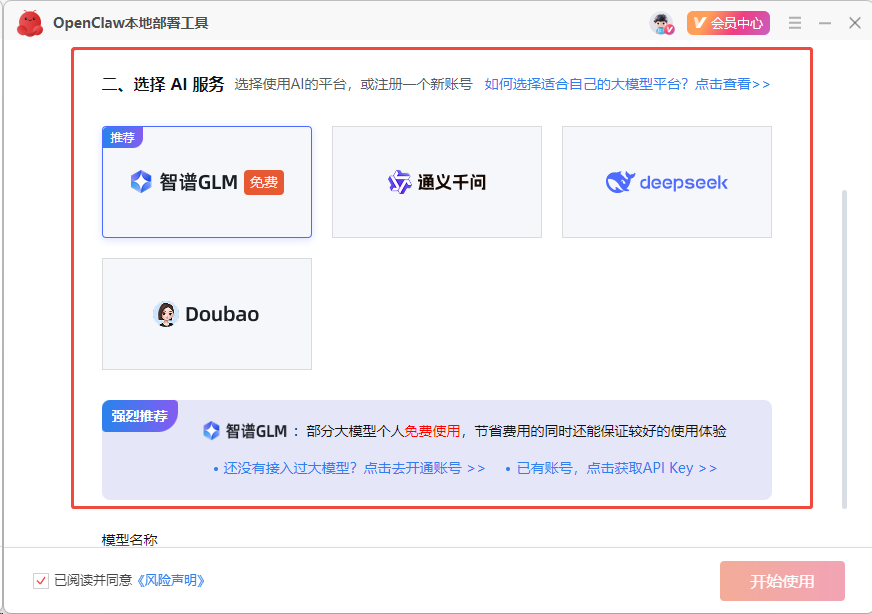This screenshot has height=614, width=872.
Task: Open the 会员中心 membership center
Action: pyautogui.click(x=728, y=22)
